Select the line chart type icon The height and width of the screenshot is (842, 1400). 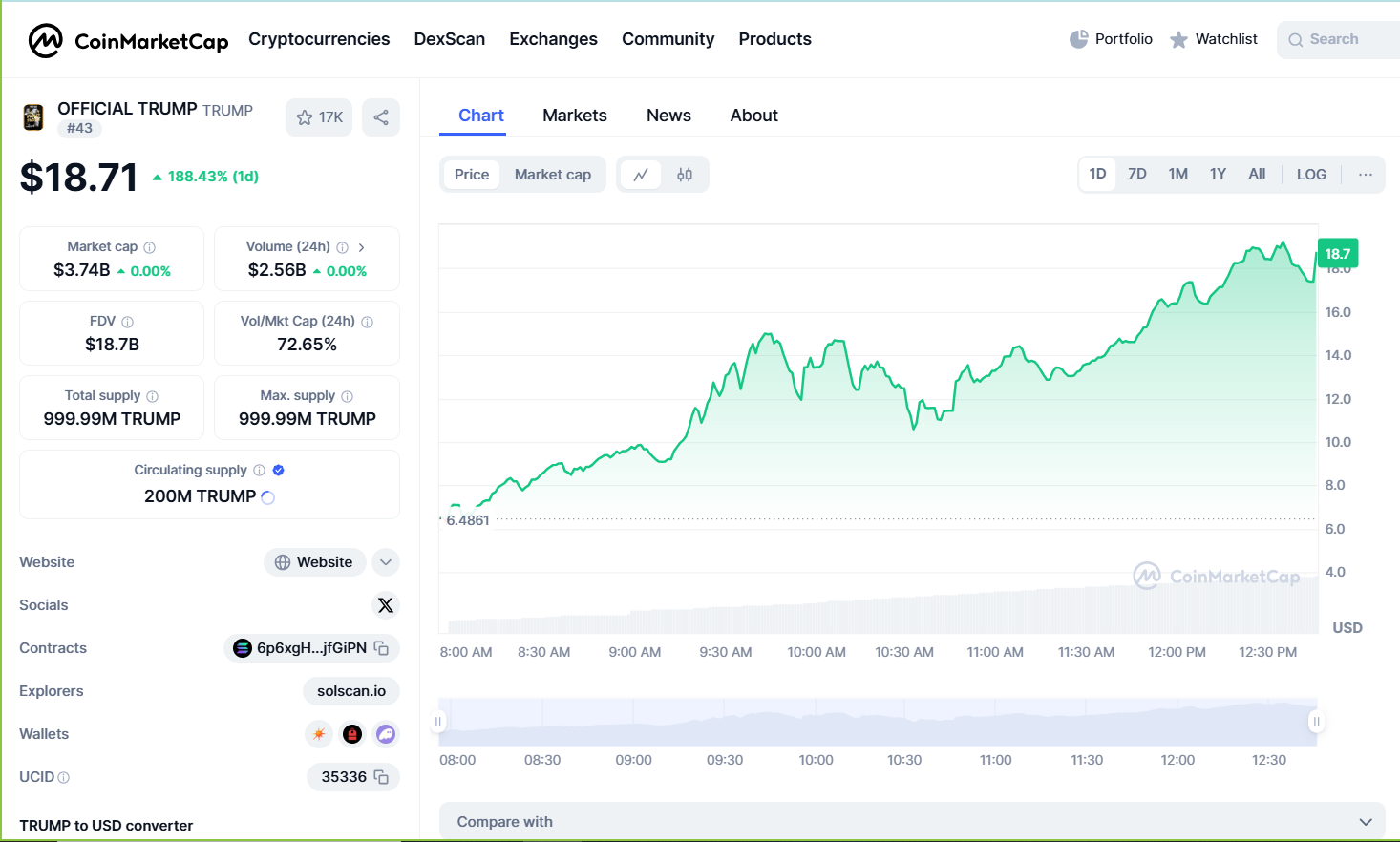click(641, 175)
